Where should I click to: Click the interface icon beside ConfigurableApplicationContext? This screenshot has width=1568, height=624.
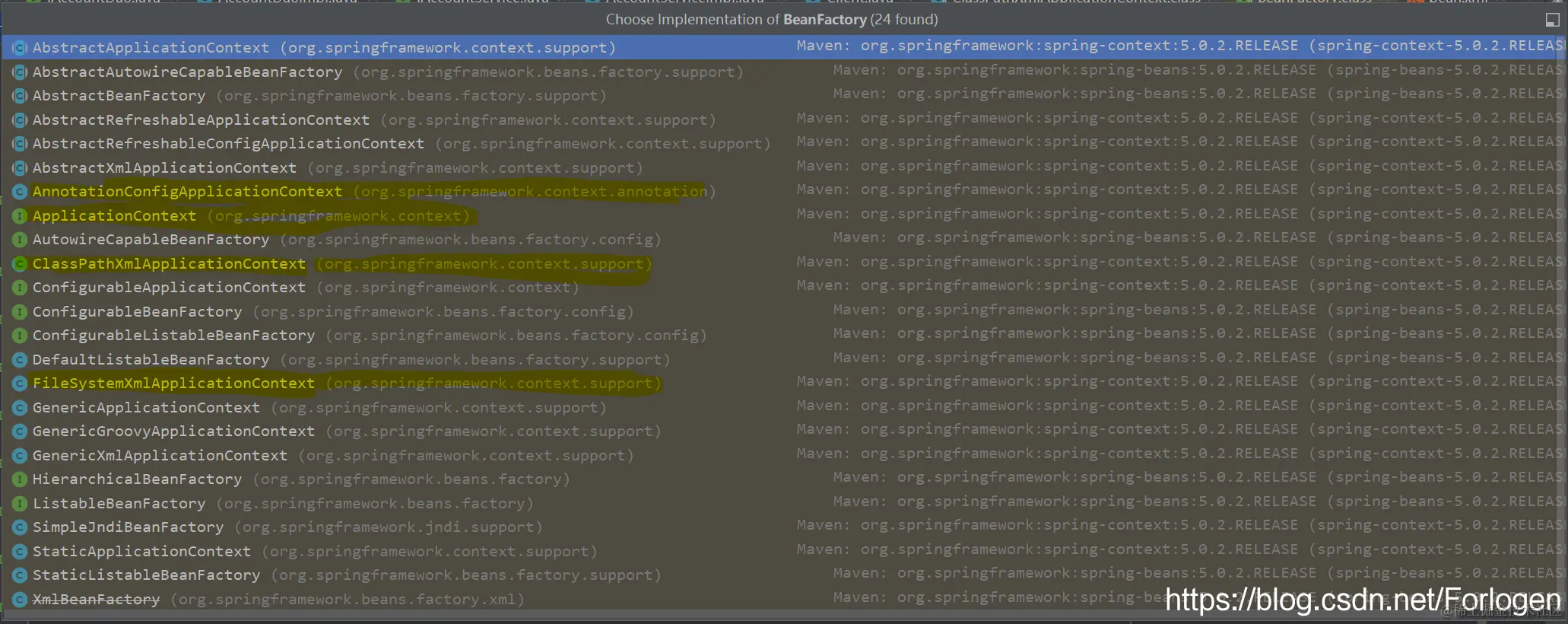pos(20,288)
